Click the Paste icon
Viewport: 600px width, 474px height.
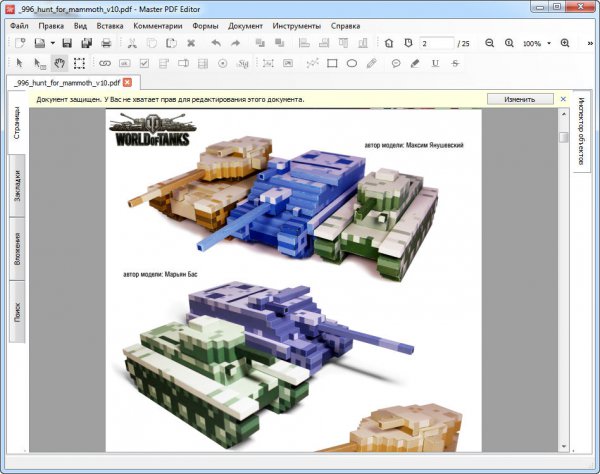click(171, 43)
